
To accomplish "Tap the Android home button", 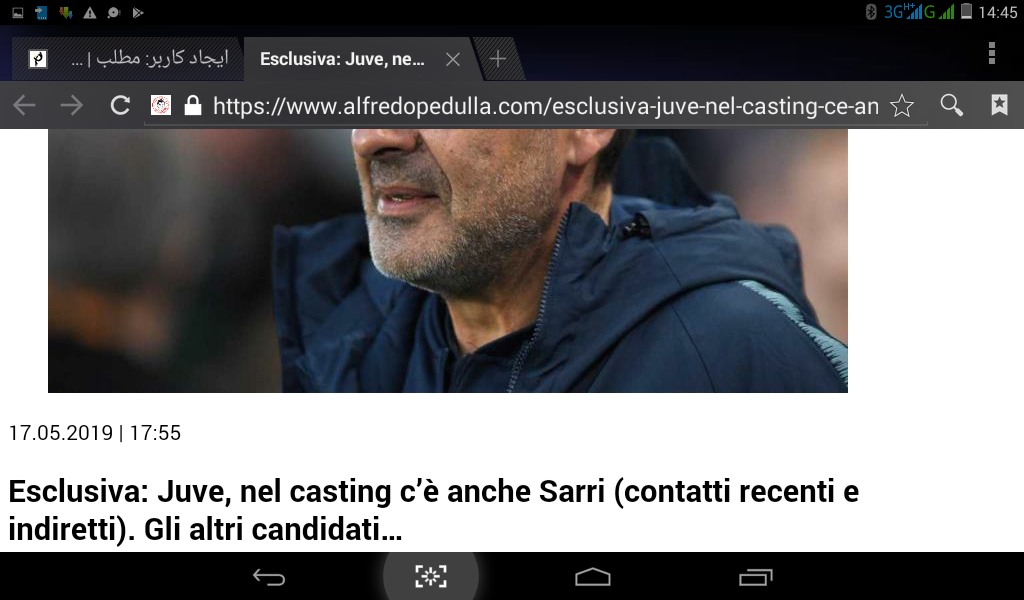I will (x=592, y=577).
